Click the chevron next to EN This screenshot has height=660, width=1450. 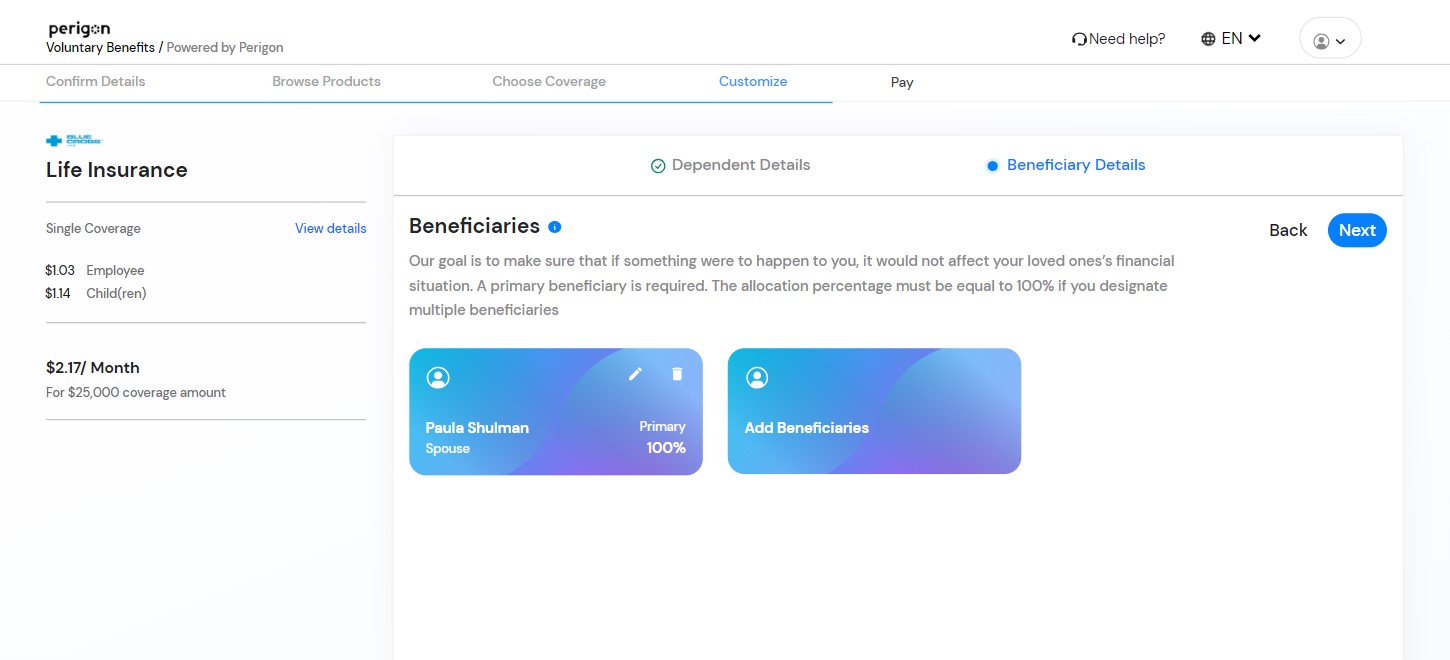click(x=1255, y=39)
